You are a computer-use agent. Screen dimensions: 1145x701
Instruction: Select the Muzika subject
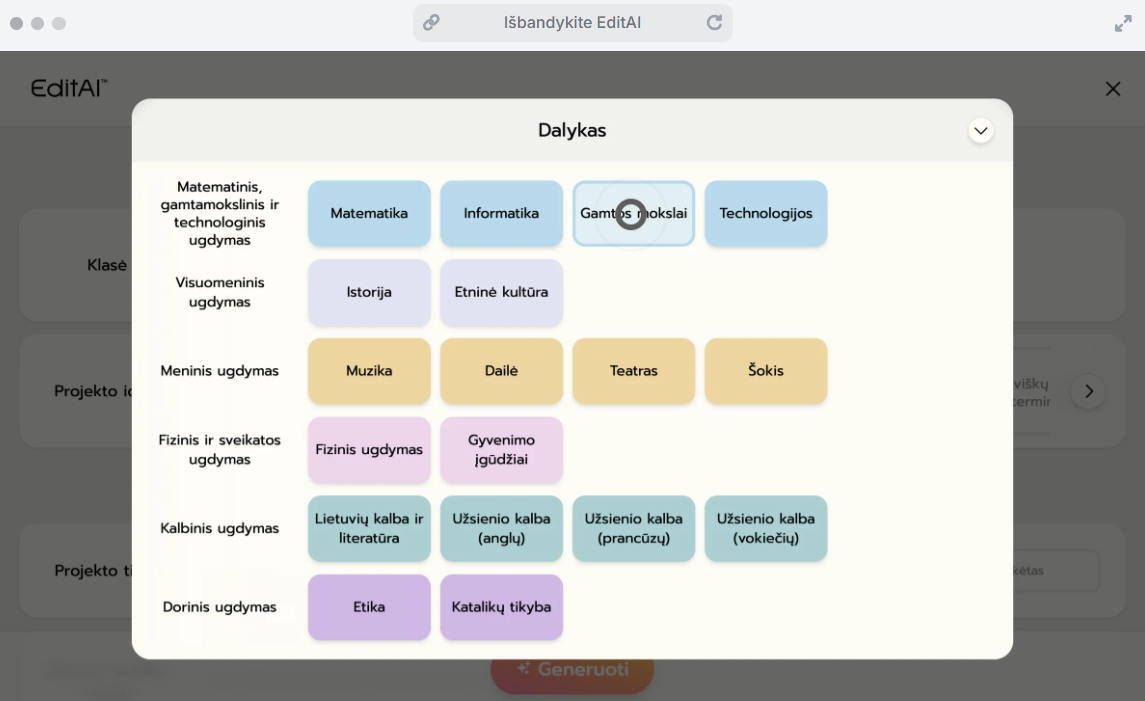(369, 371)
